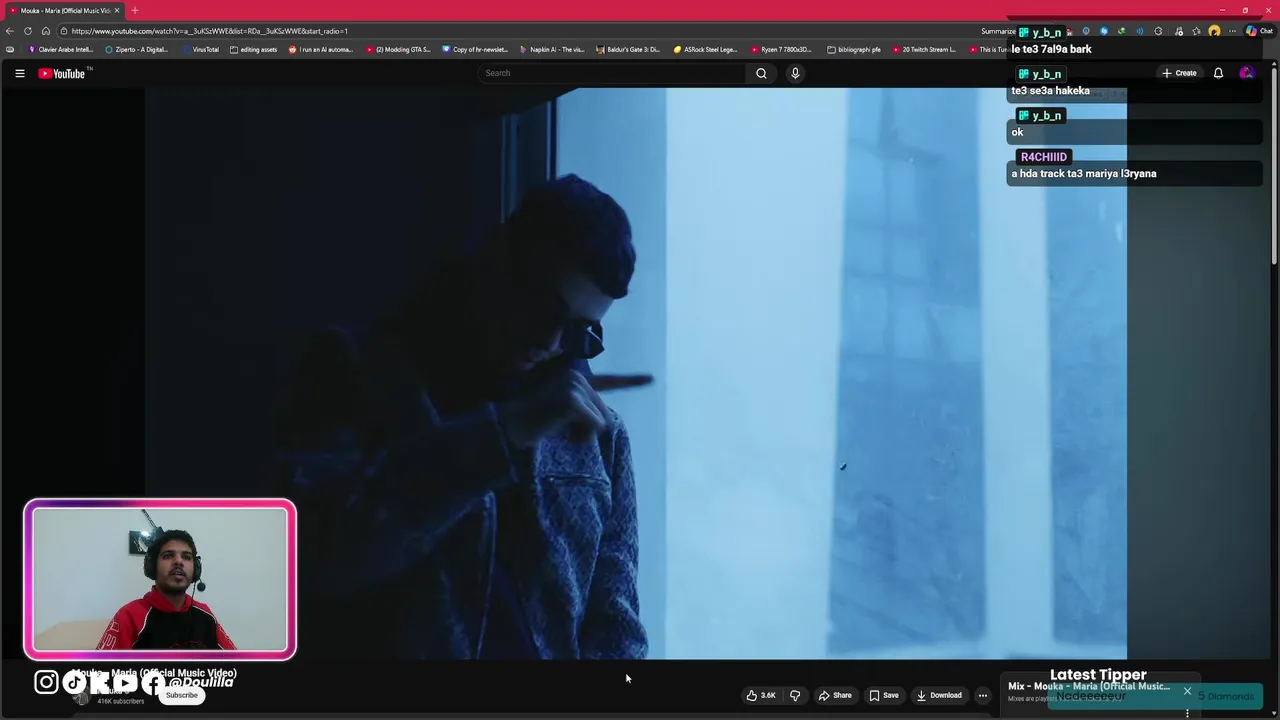The image size is (1280, 720).
Task: Open browser profile avatar
Action: point(1214,31)
